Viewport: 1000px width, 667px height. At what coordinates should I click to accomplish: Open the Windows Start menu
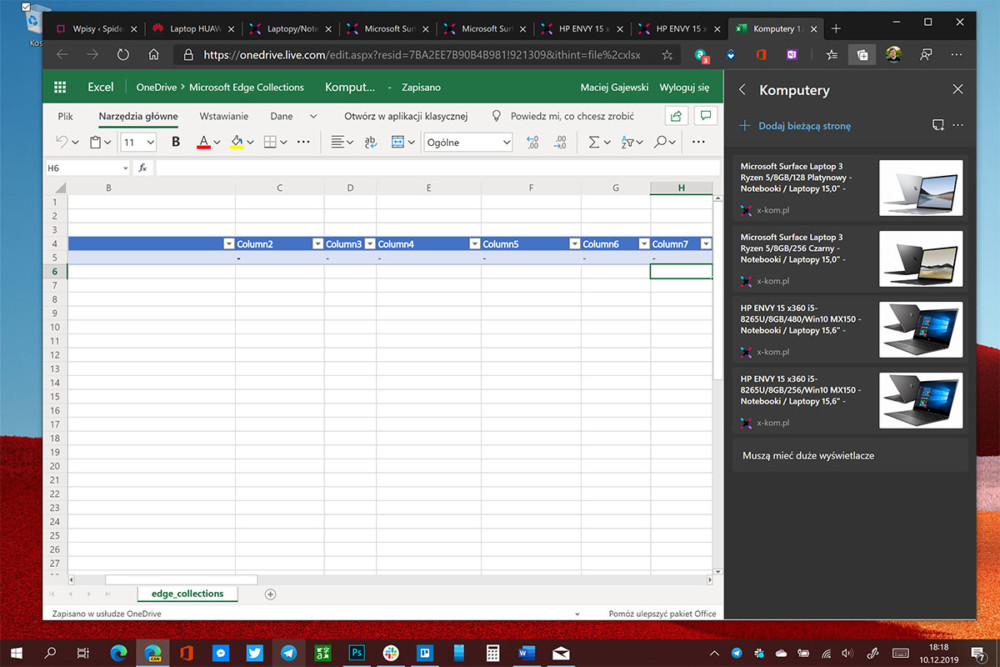point(17,652)
